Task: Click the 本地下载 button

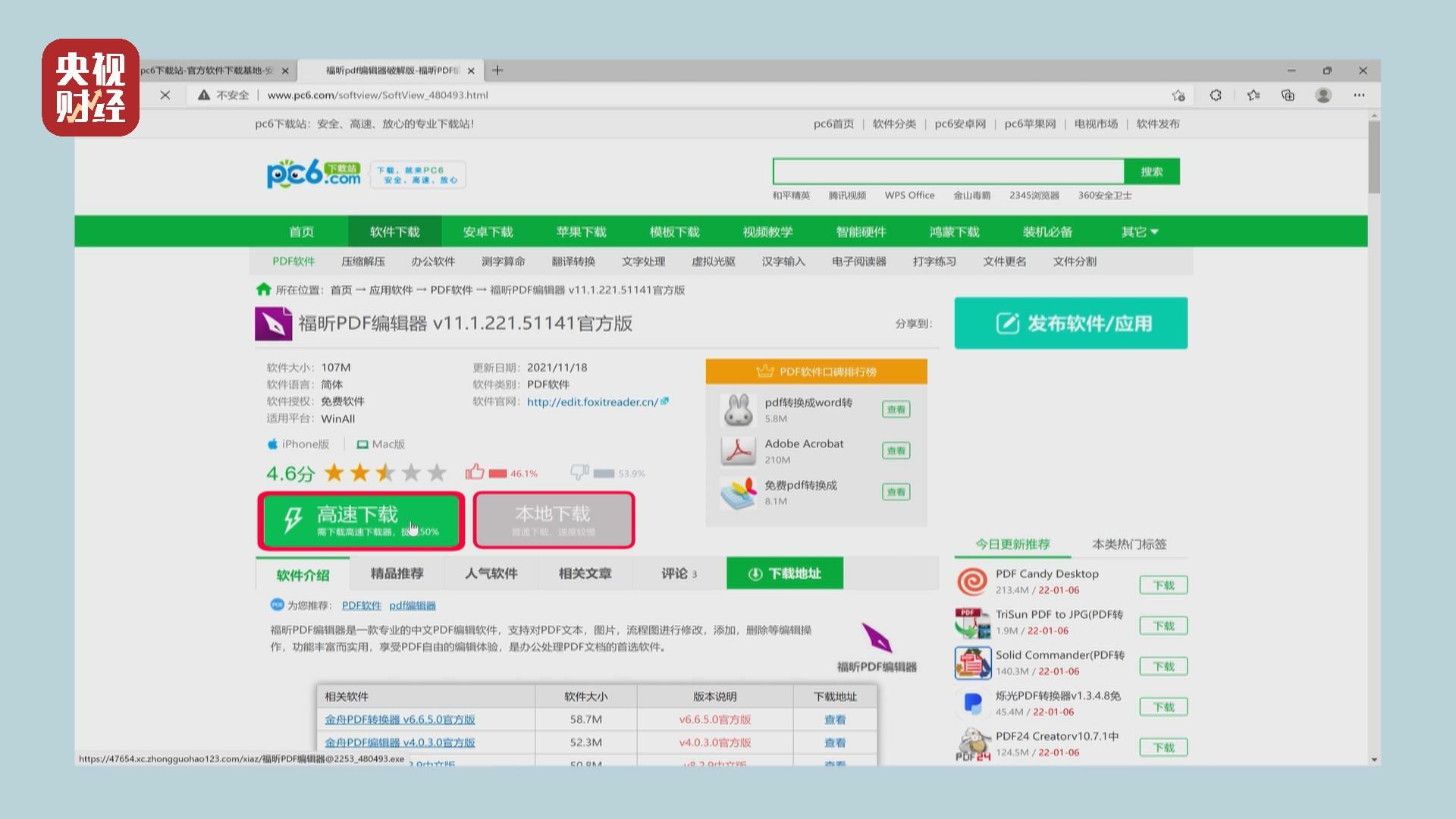Action: click(554, 520)
